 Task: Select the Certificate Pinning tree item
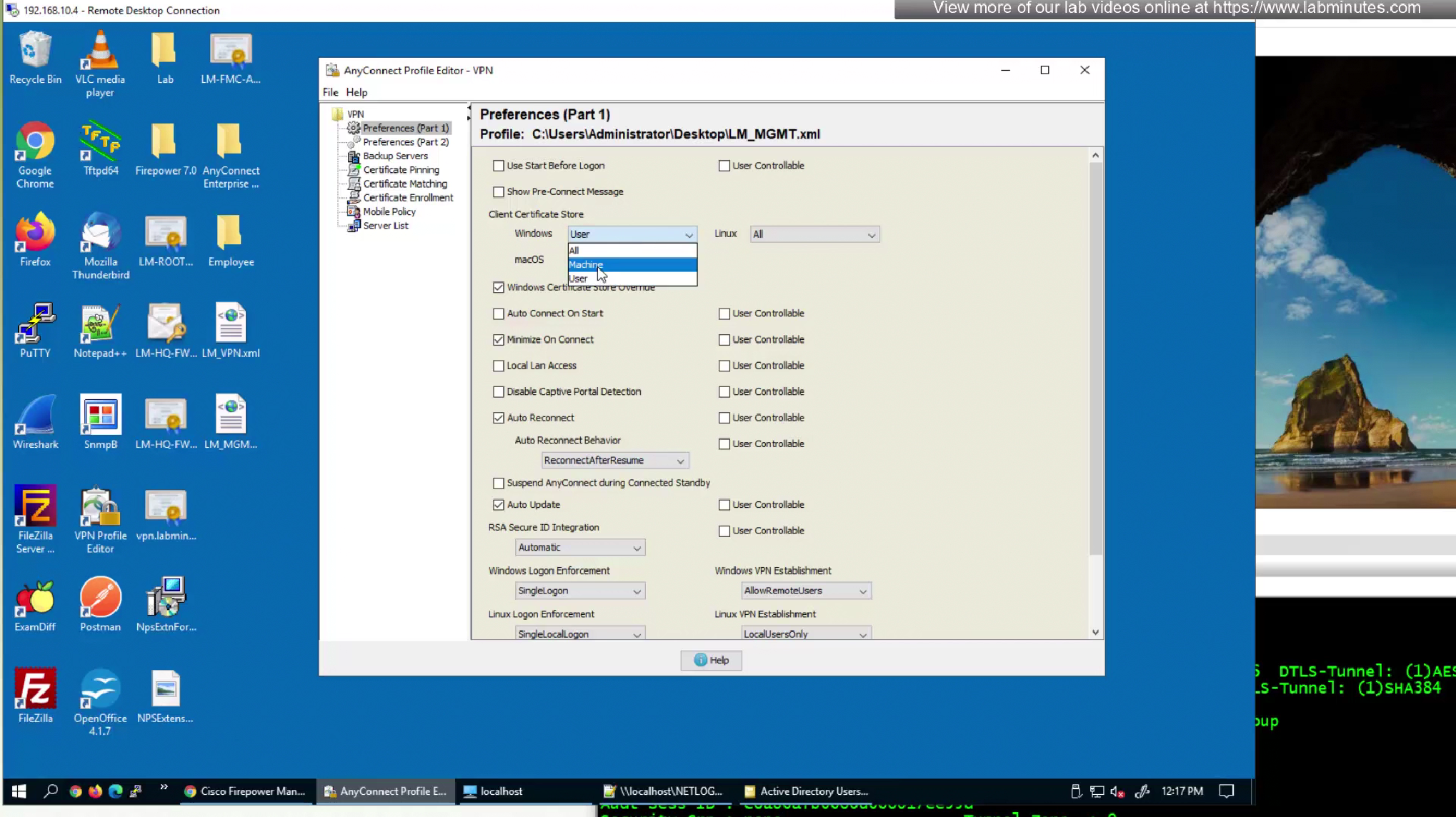coord(401,170)
